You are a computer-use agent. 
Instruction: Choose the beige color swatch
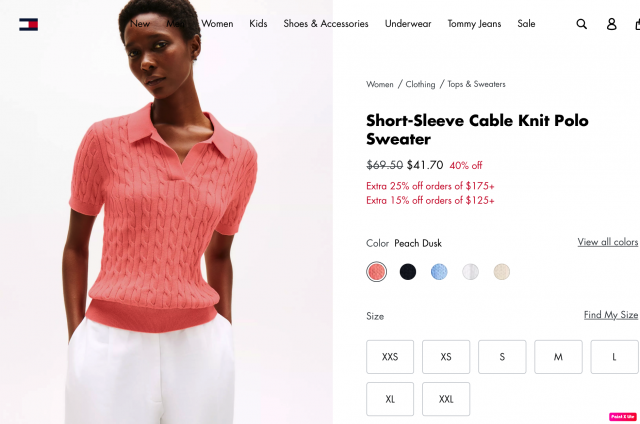(x=502, y=272)
